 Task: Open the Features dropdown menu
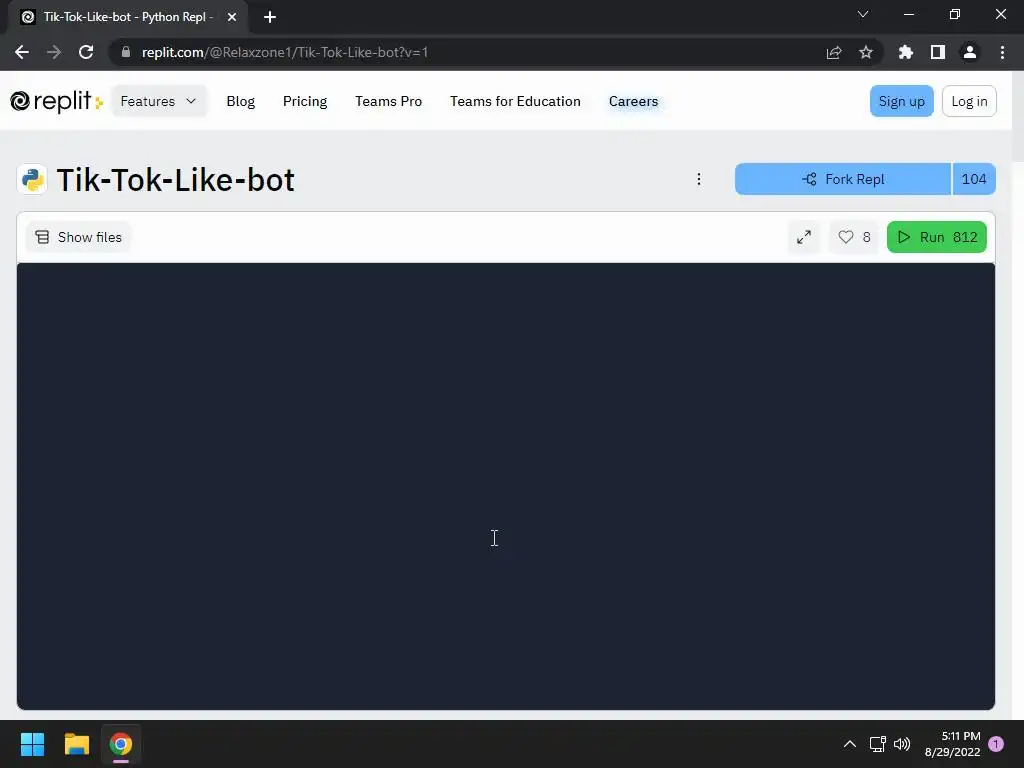159,101
